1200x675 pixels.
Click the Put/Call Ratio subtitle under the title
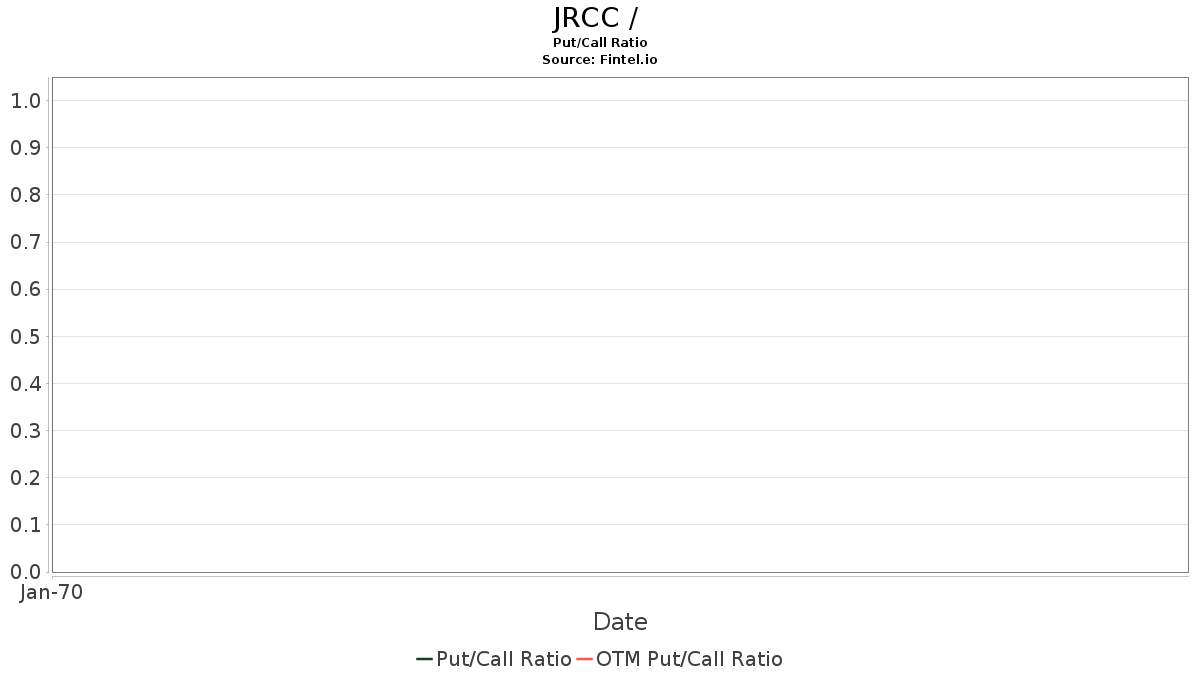pos(600,42)
